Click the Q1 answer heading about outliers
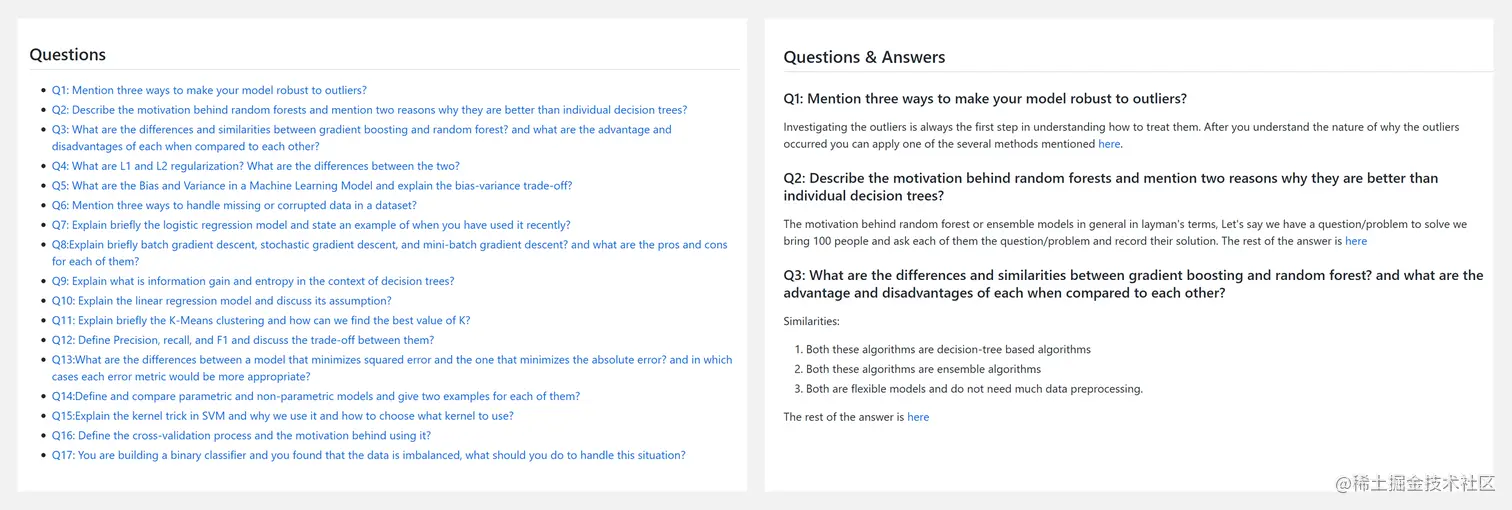This screenshot has height=510, width=1512. [x=985, y=99]
